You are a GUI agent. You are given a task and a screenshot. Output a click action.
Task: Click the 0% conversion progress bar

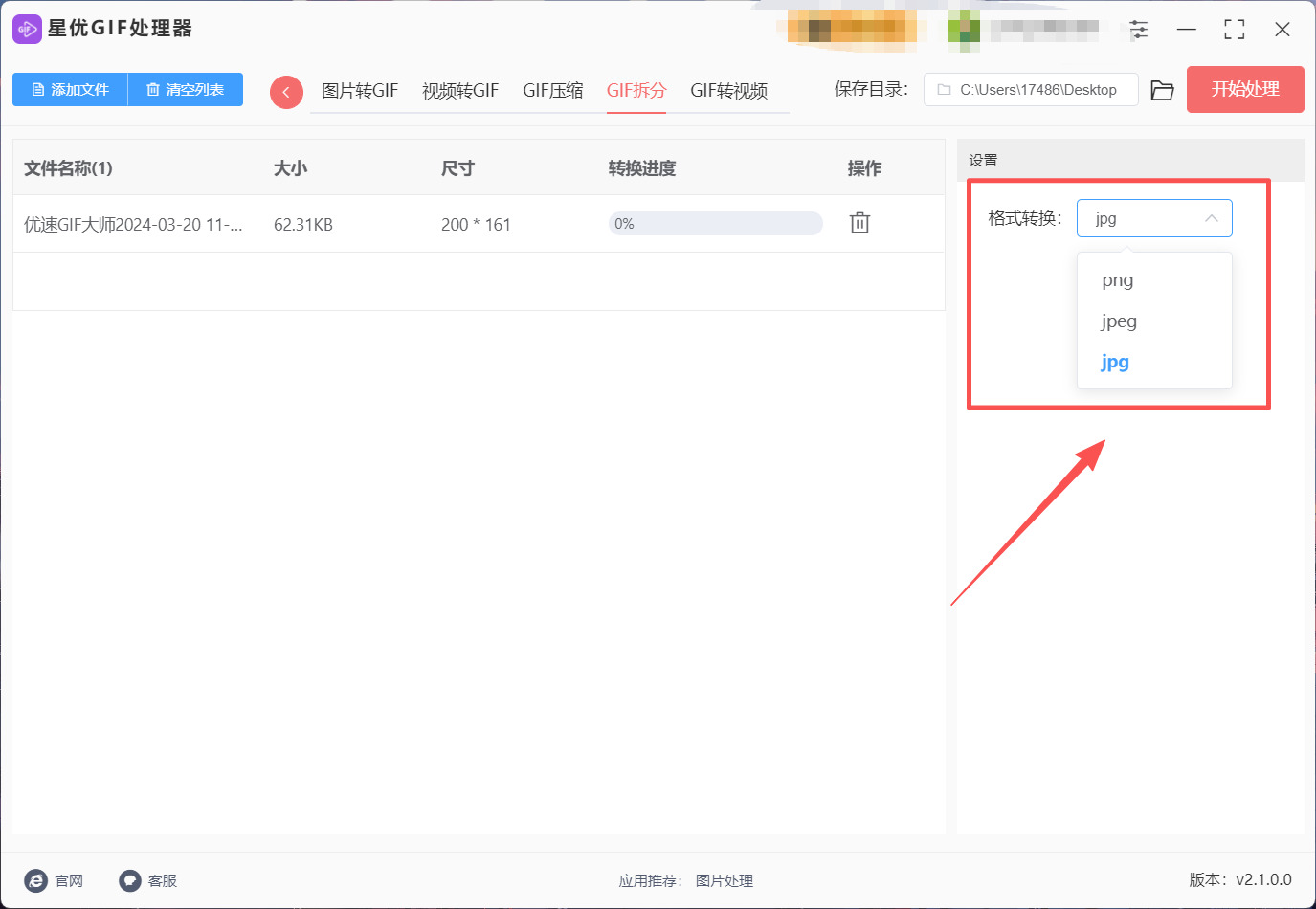716,223
